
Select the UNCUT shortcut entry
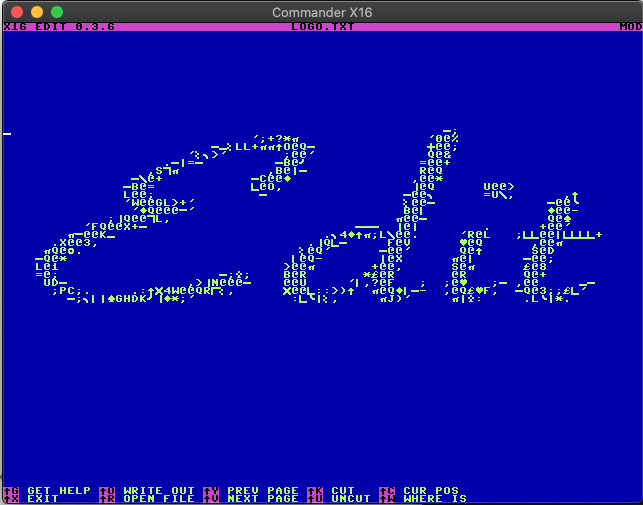point(351,499)
